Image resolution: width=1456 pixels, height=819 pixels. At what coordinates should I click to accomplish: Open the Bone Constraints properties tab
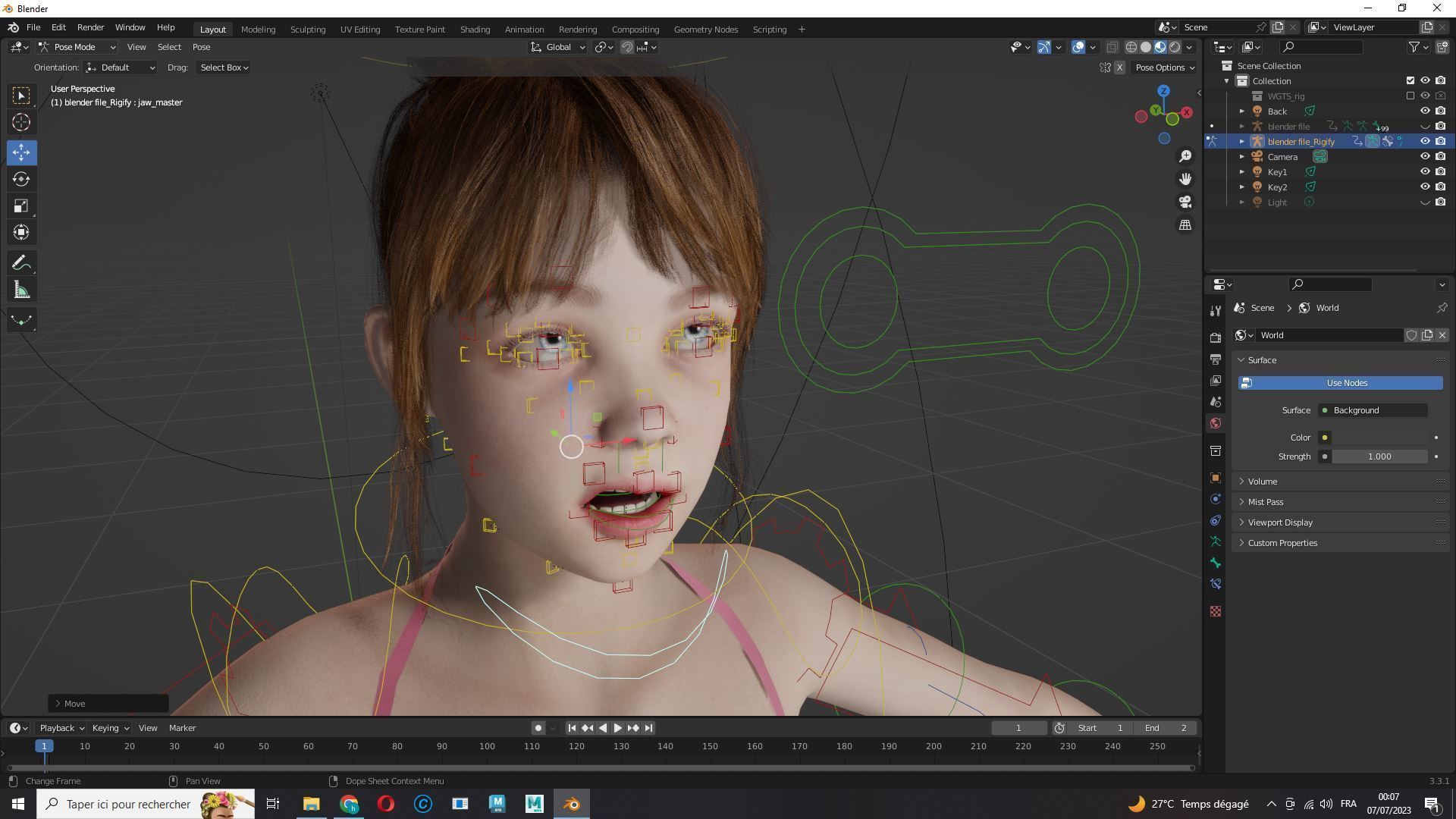(x=1216, y=584)
